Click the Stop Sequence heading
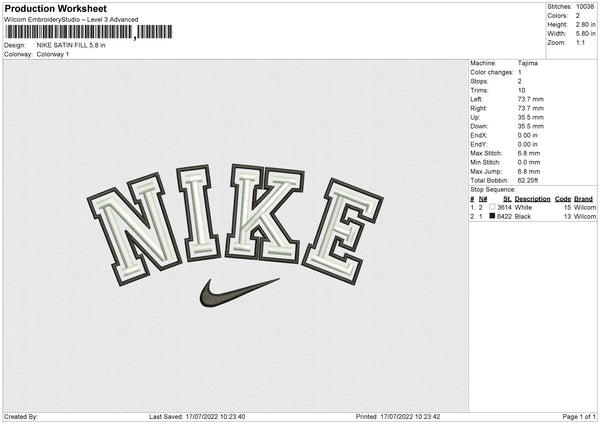600x424 pixels. click(493, 190)
